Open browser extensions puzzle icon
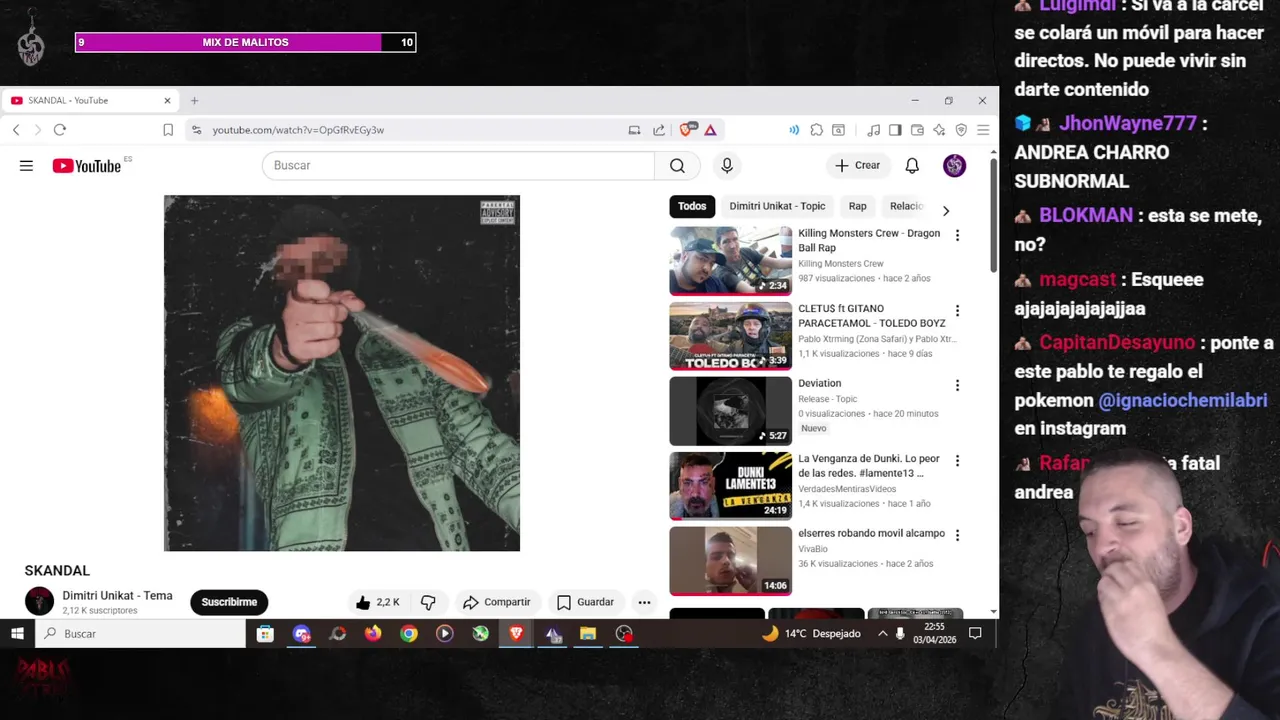Screen dimensions: 1280x720 coord(817,130)
